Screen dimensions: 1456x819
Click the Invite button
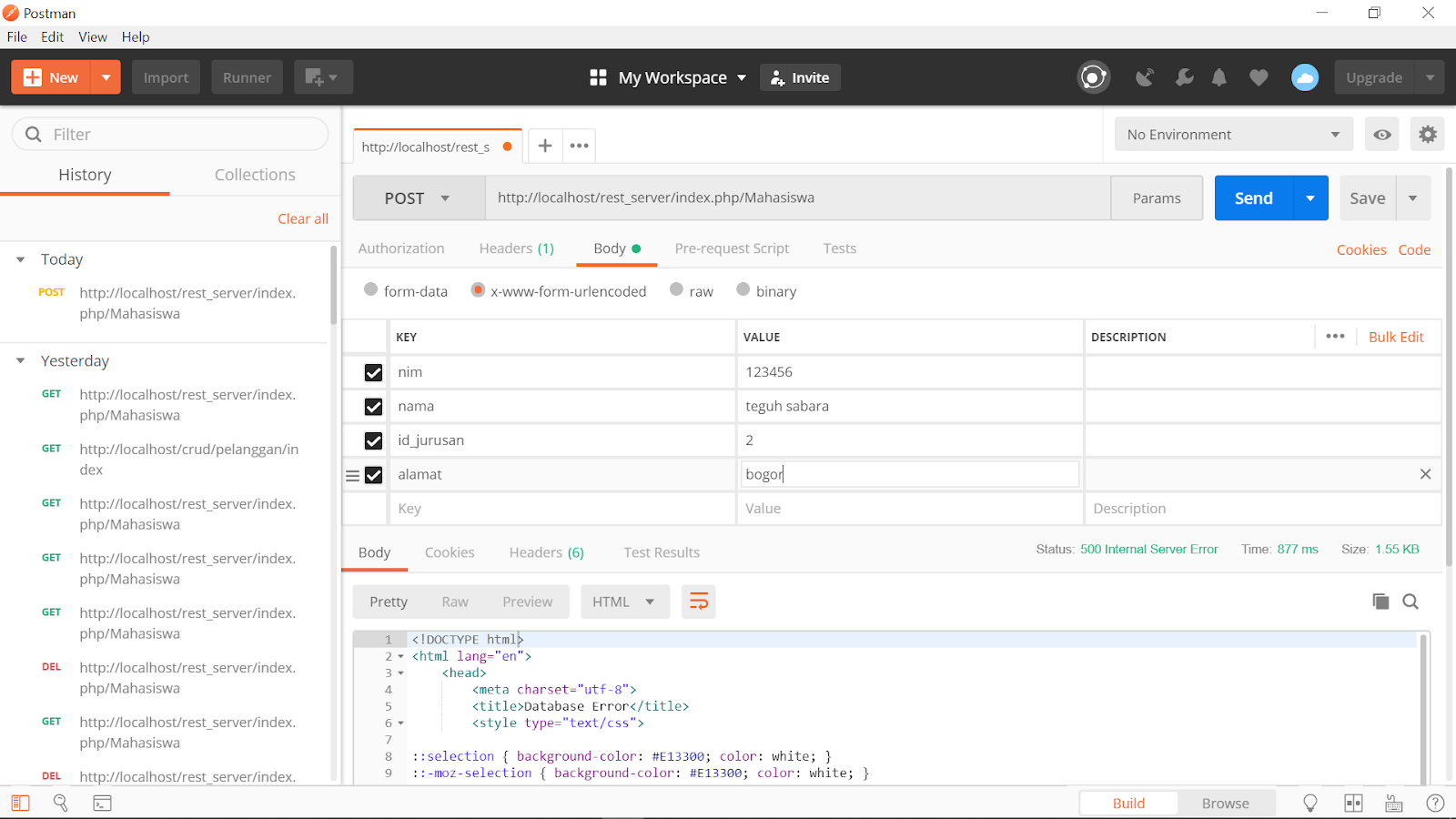[800, 77]
